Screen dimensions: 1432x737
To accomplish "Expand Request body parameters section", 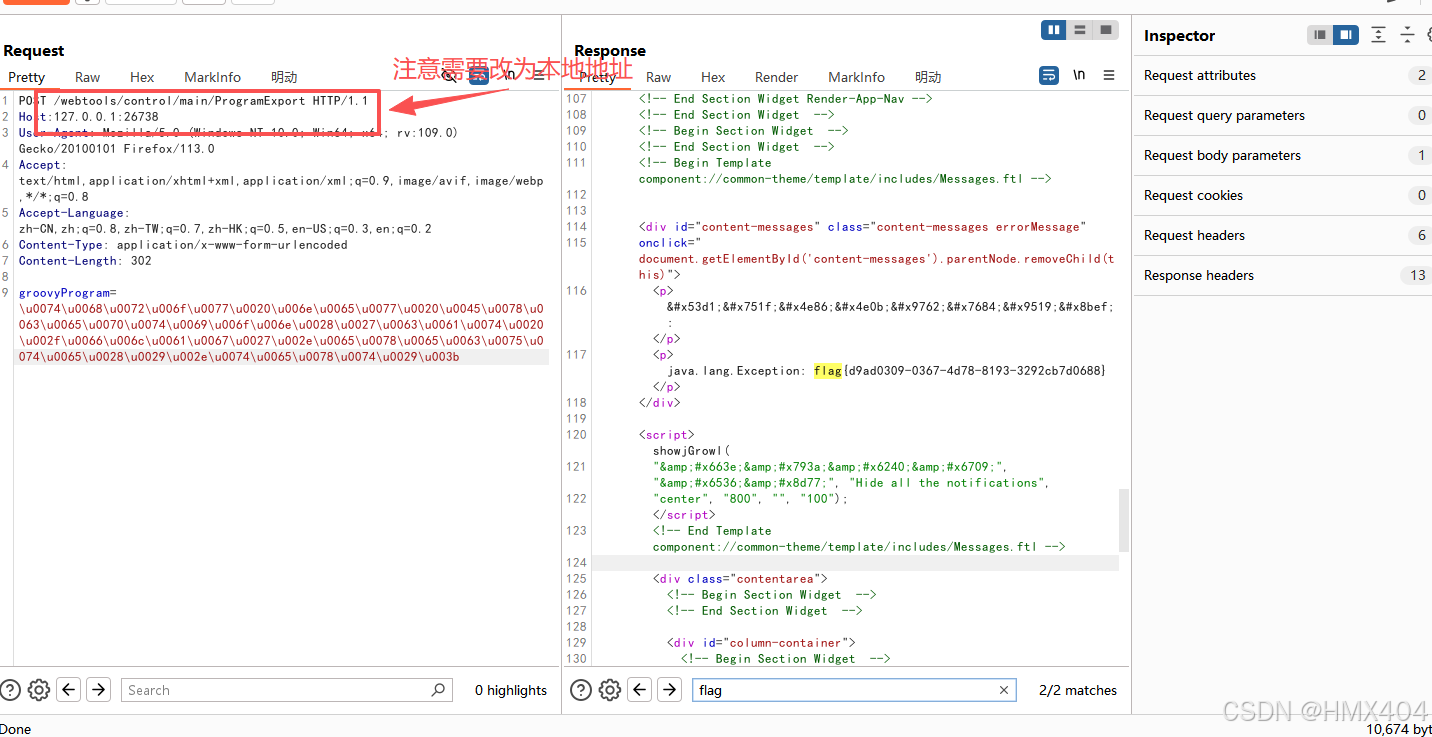I will (x=1282, y=155).
